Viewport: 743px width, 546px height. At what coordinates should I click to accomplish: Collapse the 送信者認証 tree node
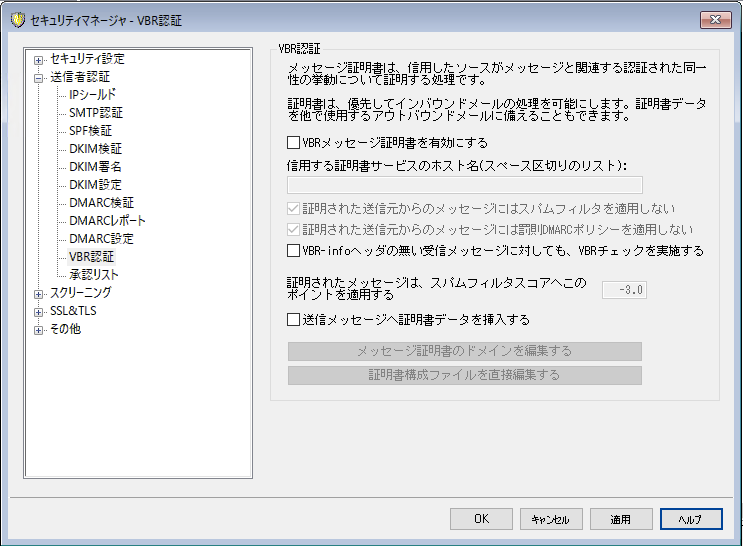(x=38, y=78)
